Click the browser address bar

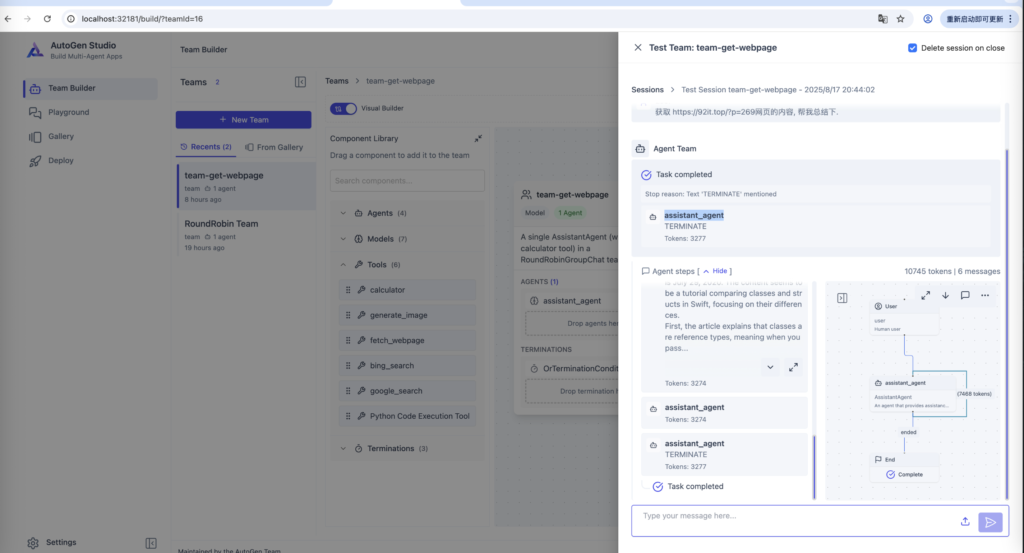coord(470,19)
